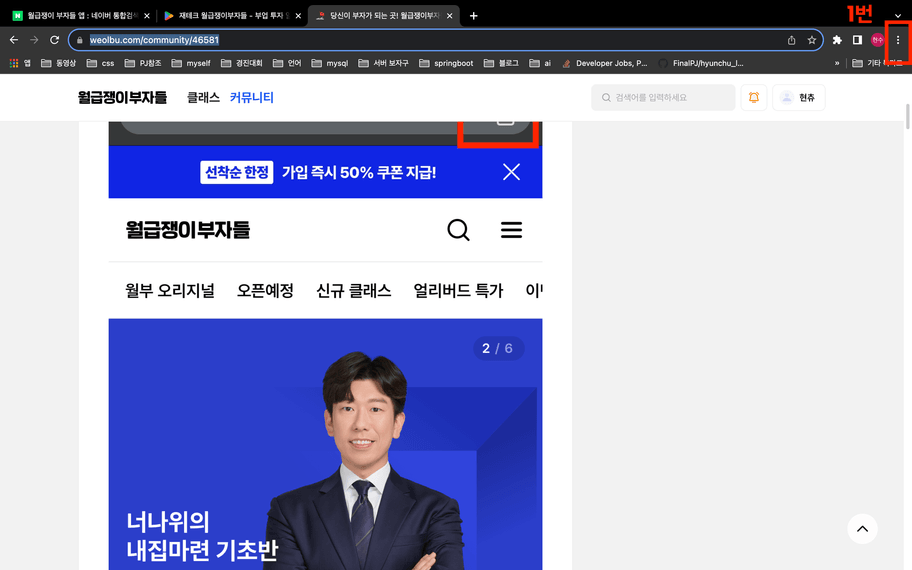Open the 경진대회 bookmark folder

click(241, 63)
